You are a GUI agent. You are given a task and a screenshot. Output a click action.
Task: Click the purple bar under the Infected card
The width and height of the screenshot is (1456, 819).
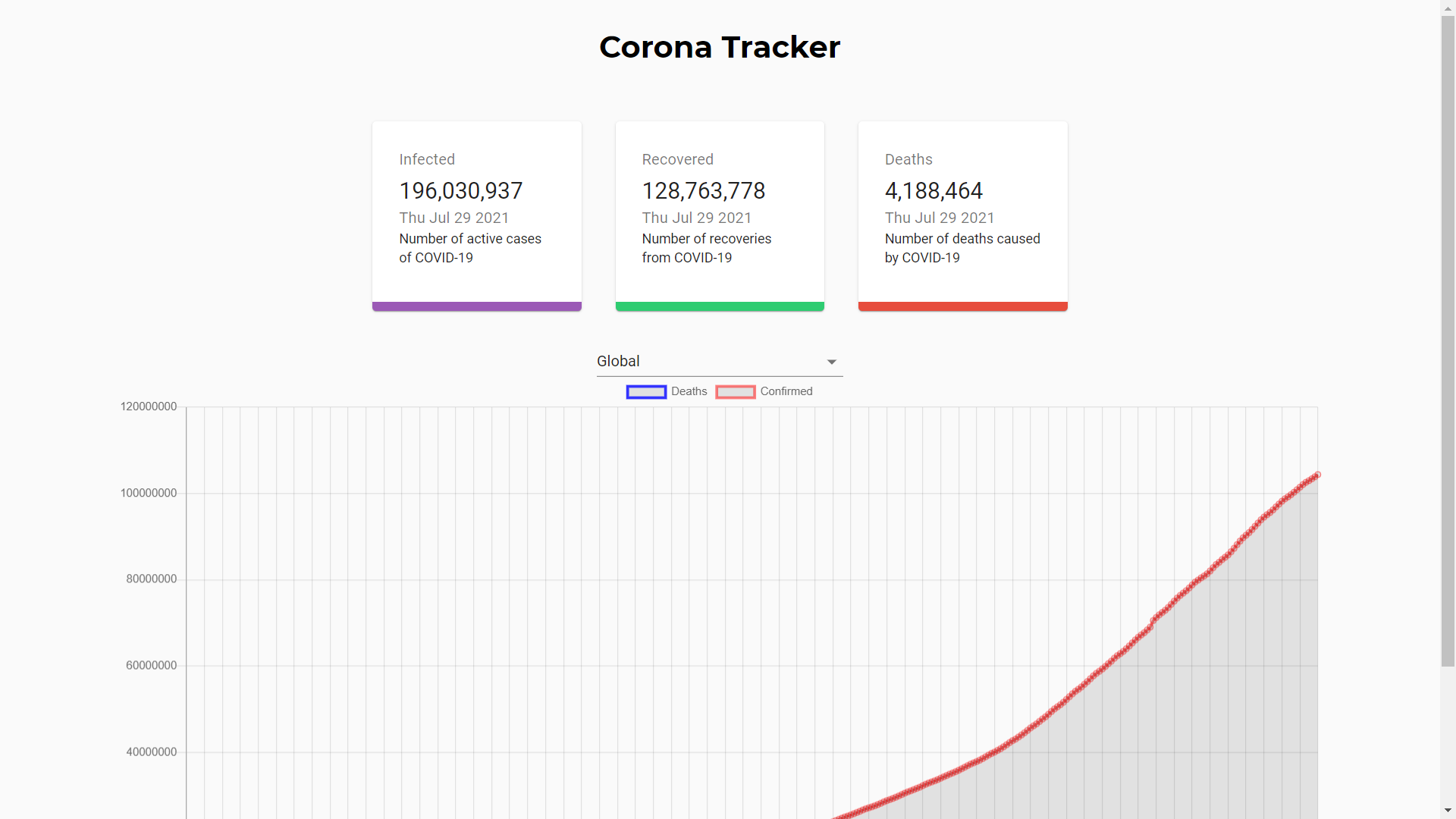476,306
